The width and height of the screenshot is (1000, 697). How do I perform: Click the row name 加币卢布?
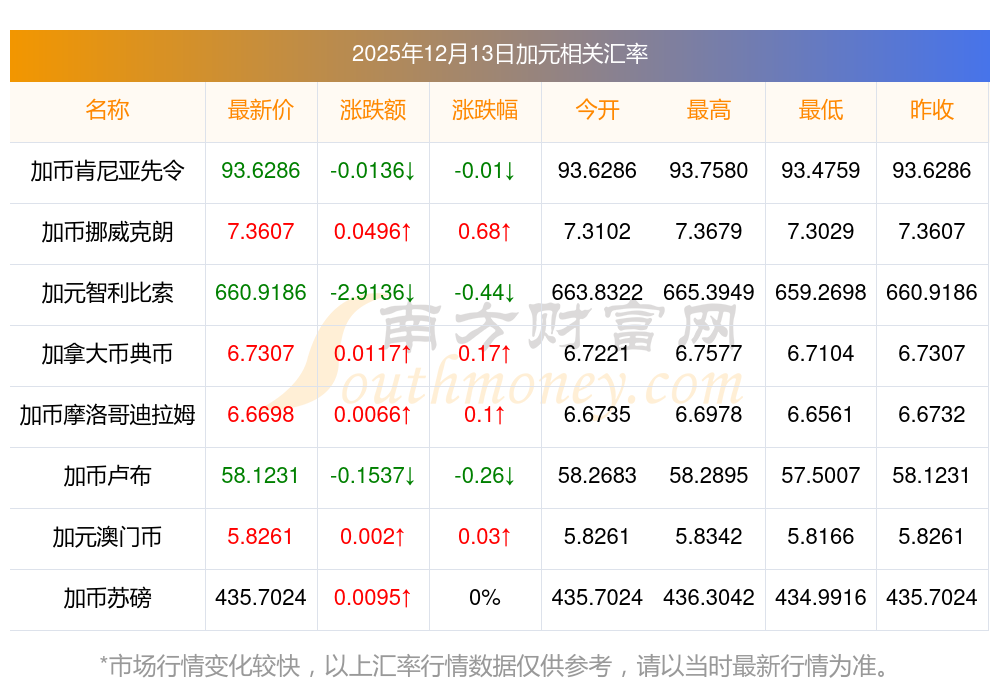(x=107, y=476)
